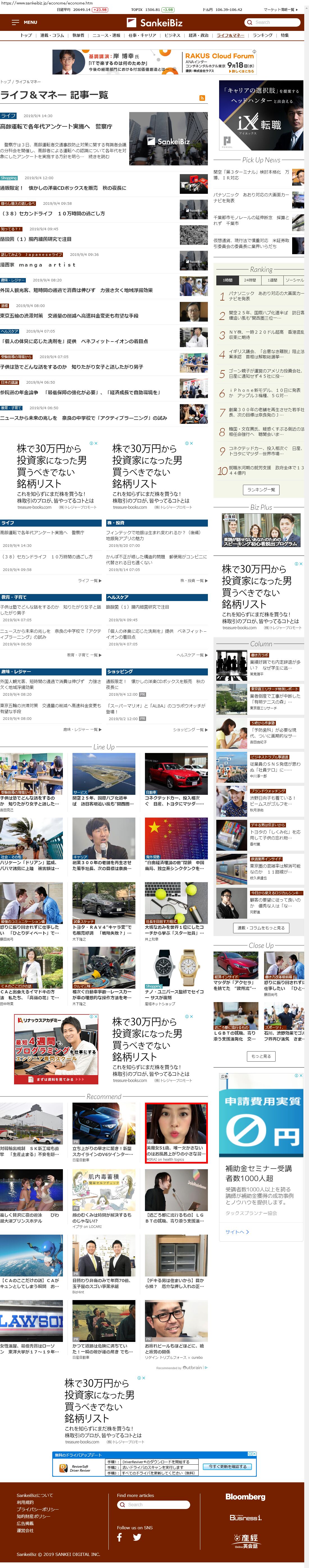Click the RSS feed icon

202,97
